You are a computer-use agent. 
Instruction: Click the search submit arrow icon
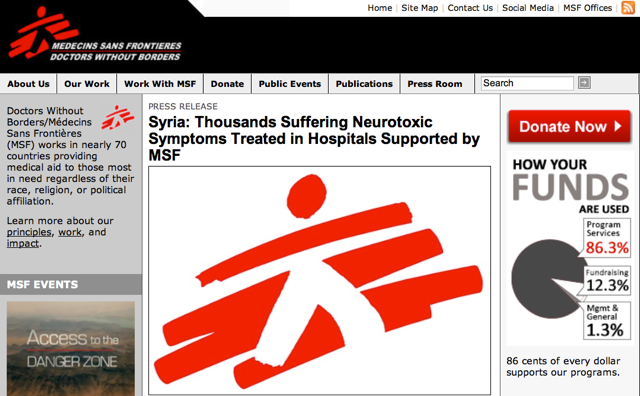click(584, 83)
